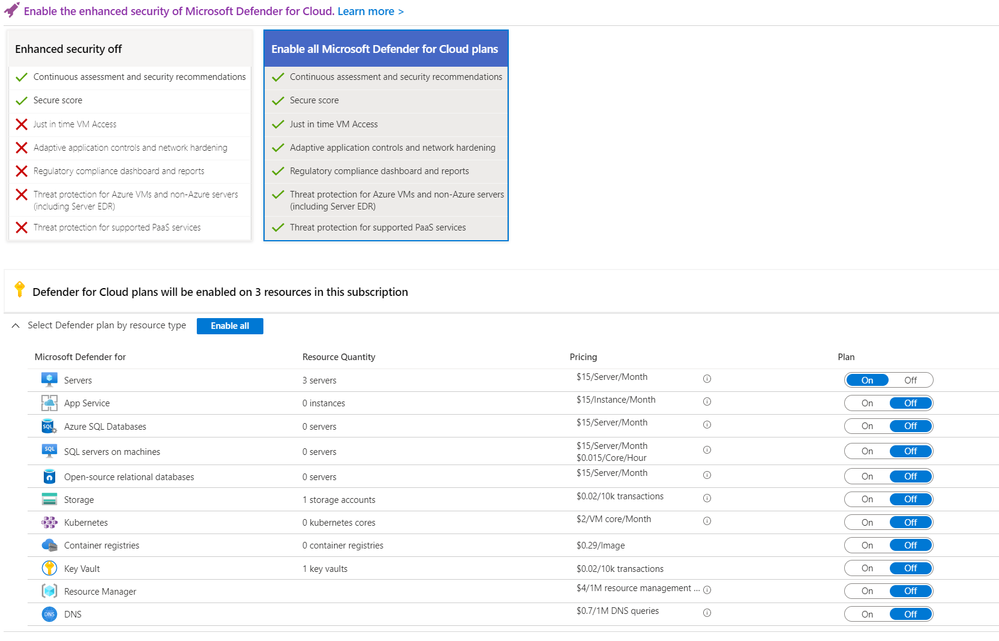Image resolution: width=999 pixels, height=641 pixels.
Task: Select the Enhanced security off card
Action: (x=129, y=49)
